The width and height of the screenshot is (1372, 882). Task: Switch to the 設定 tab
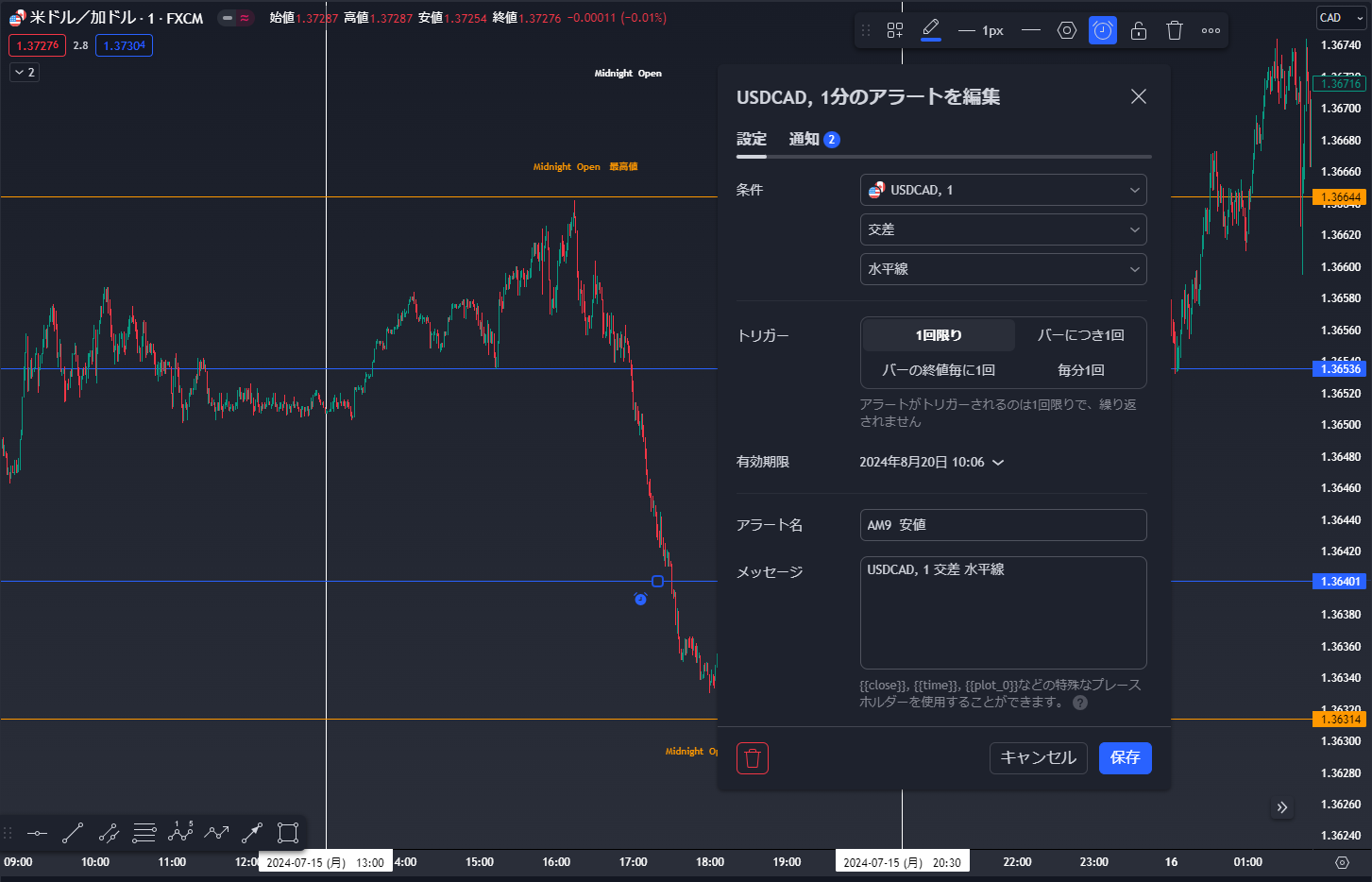tap(752, 140)
